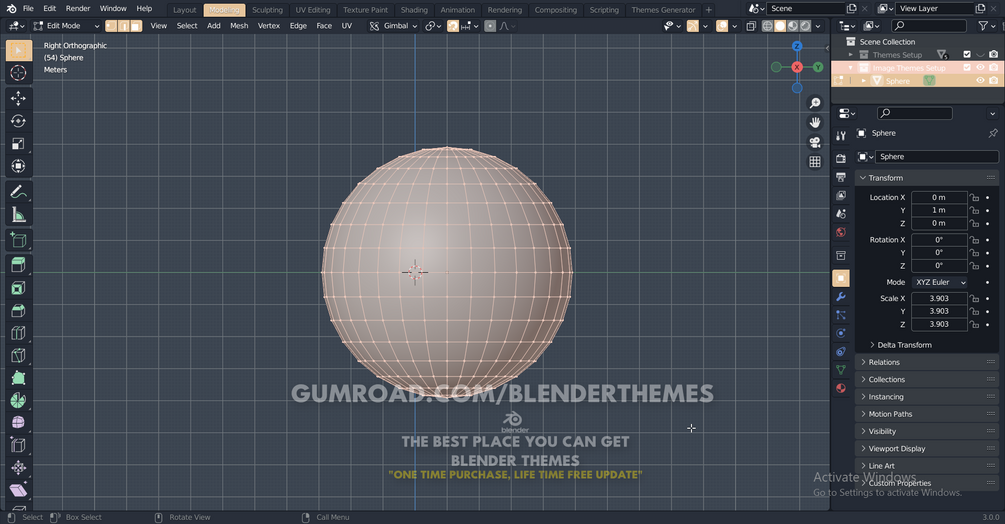Expand Themes Setup collection in outliner
The height and width of the screenshot is (524, 1005).
[x=851, y=55]
